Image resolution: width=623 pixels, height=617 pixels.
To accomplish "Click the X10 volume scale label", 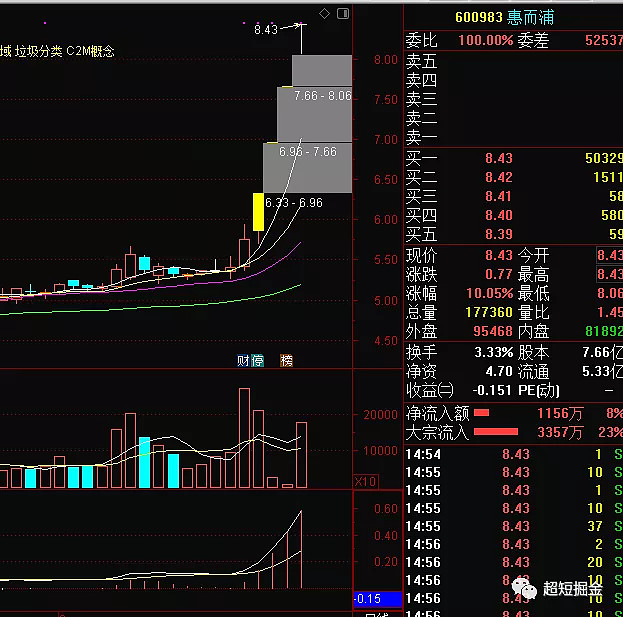I will (x=366, y=482).
